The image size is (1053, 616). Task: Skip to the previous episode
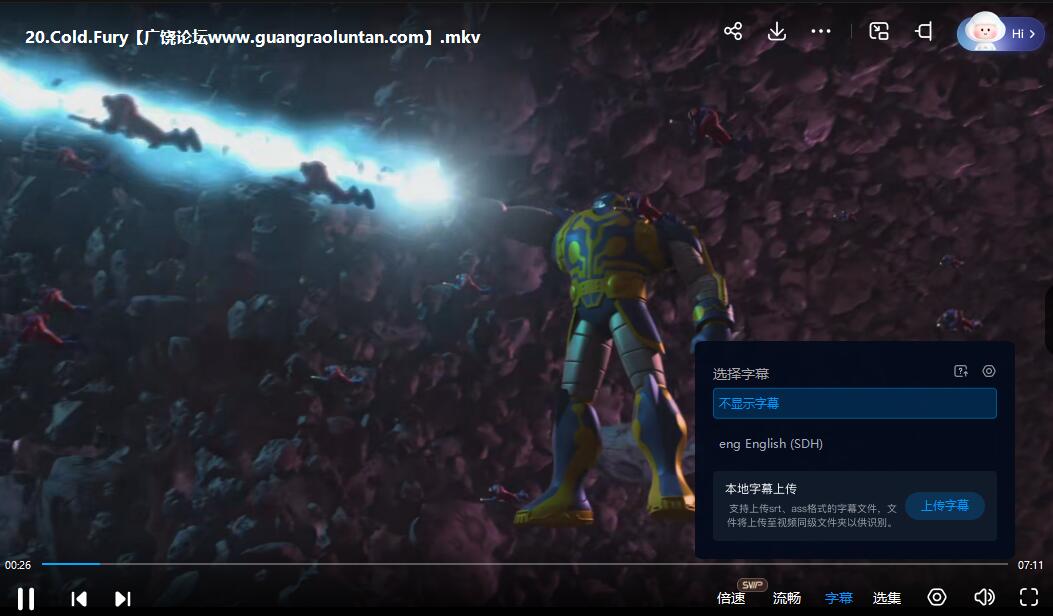click(x=79, y=599)
